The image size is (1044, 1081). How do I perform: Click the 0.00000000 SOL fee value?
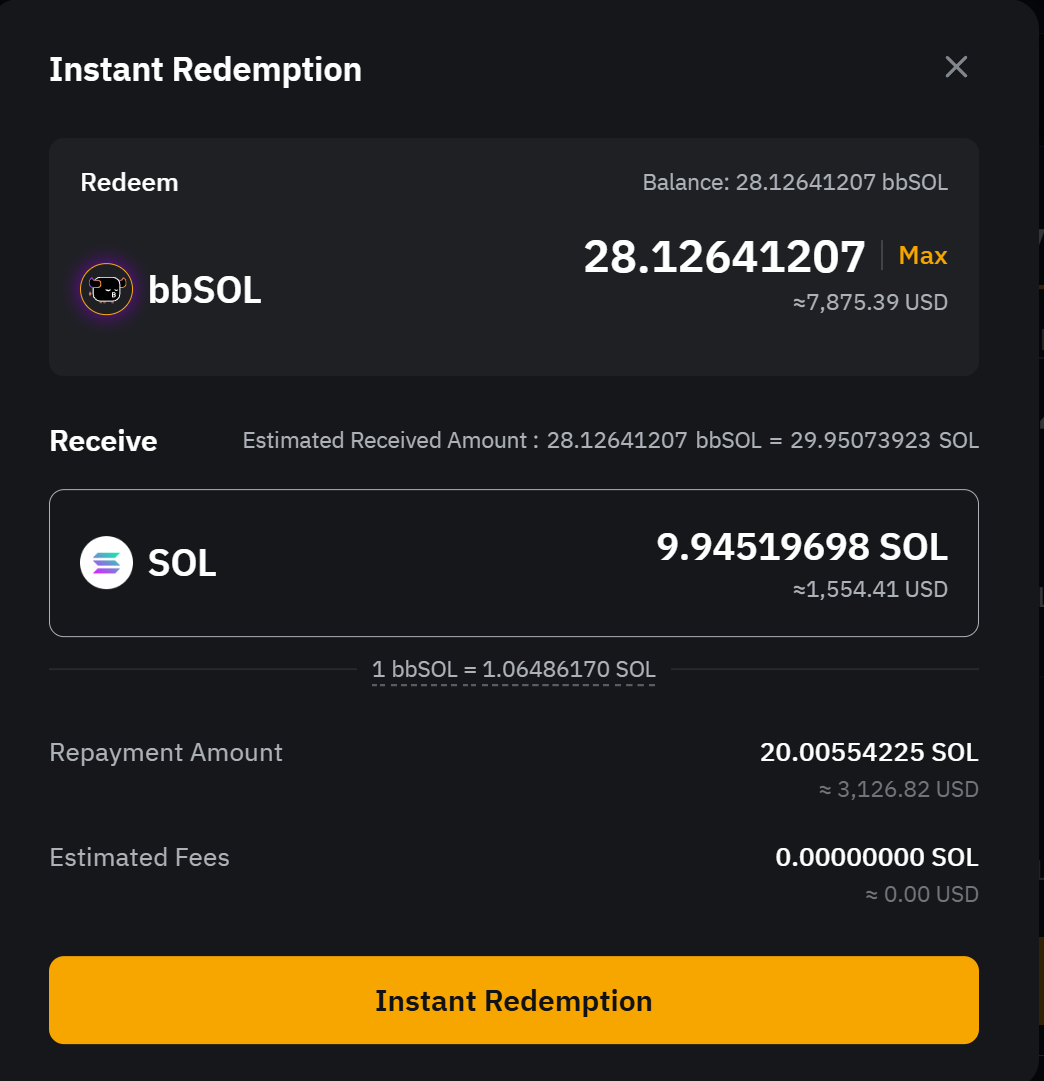(876, 857)
